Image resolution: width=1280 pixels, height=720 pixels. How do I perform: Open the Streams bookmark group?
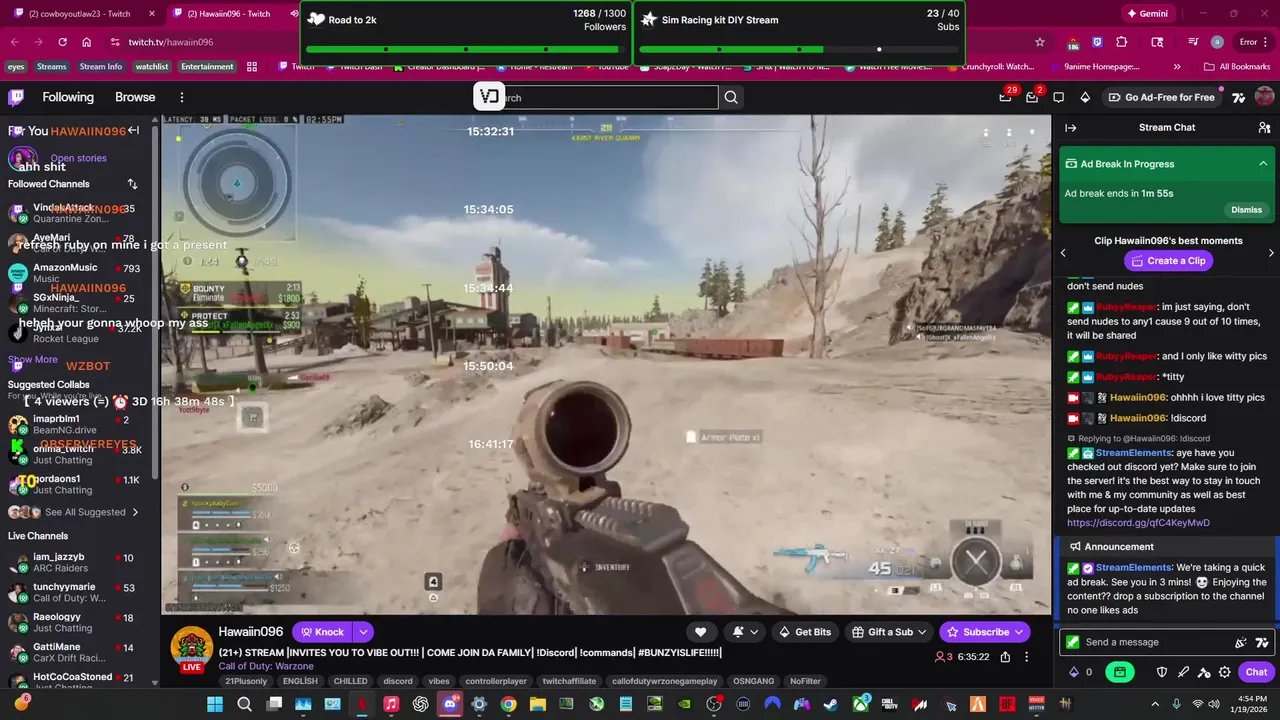[51, 67]
